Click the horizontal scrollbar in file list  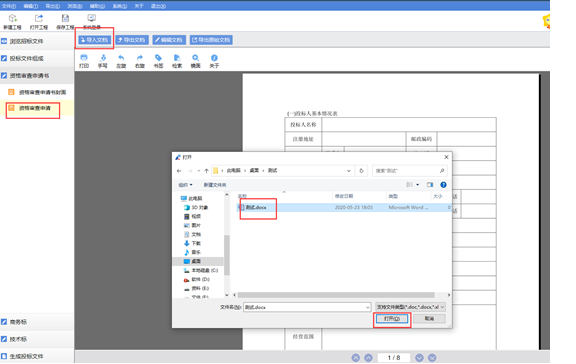click(336, 295)
